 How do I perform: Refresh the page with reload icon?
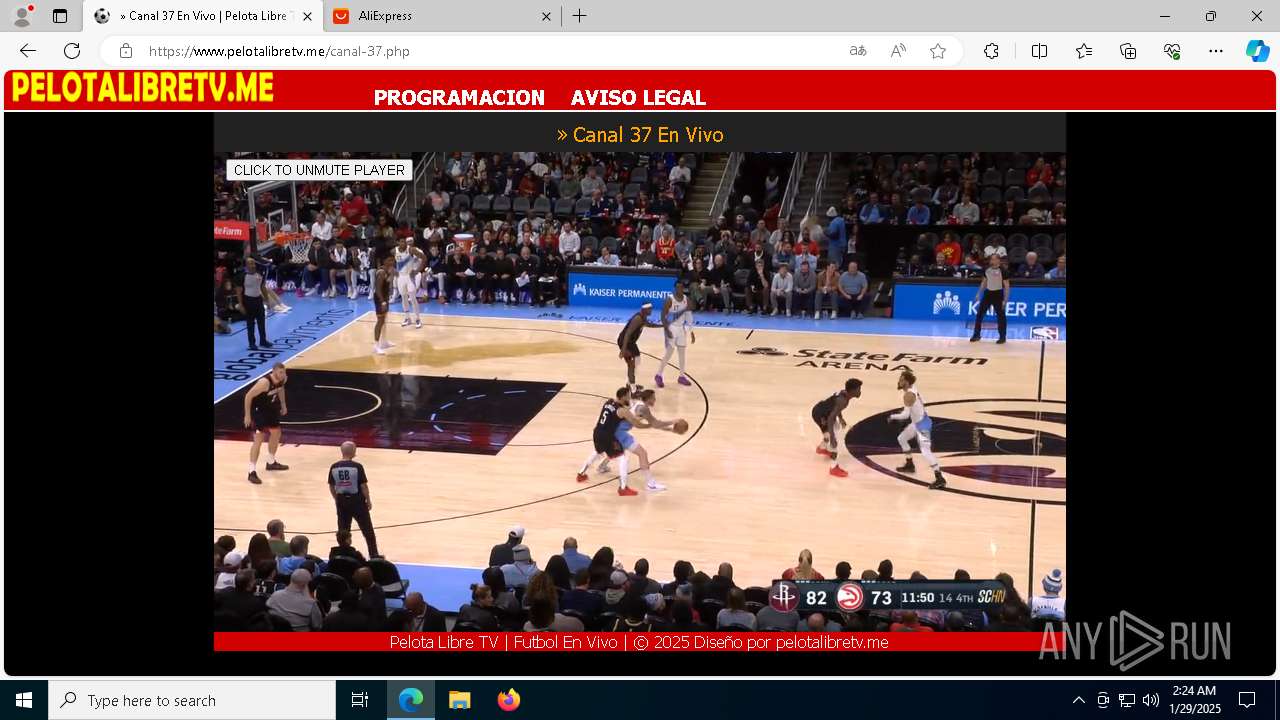(72, 51)
